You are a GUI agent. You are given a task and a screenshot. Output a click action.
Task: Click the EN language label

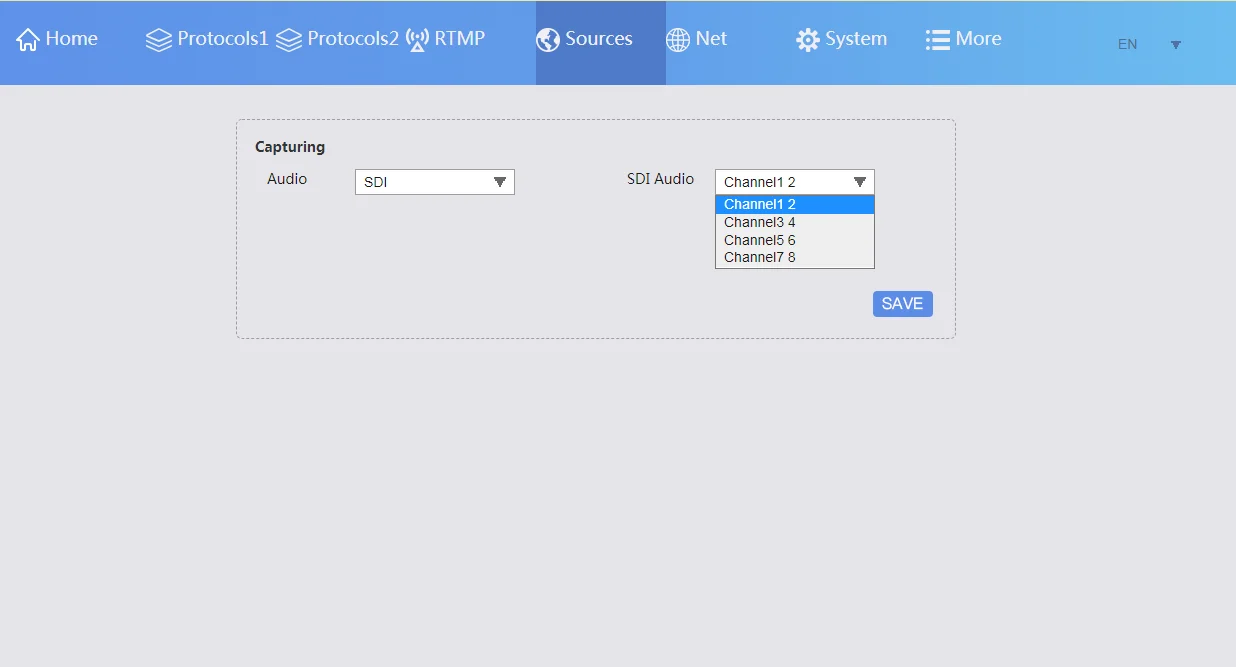click(1127, 44)
